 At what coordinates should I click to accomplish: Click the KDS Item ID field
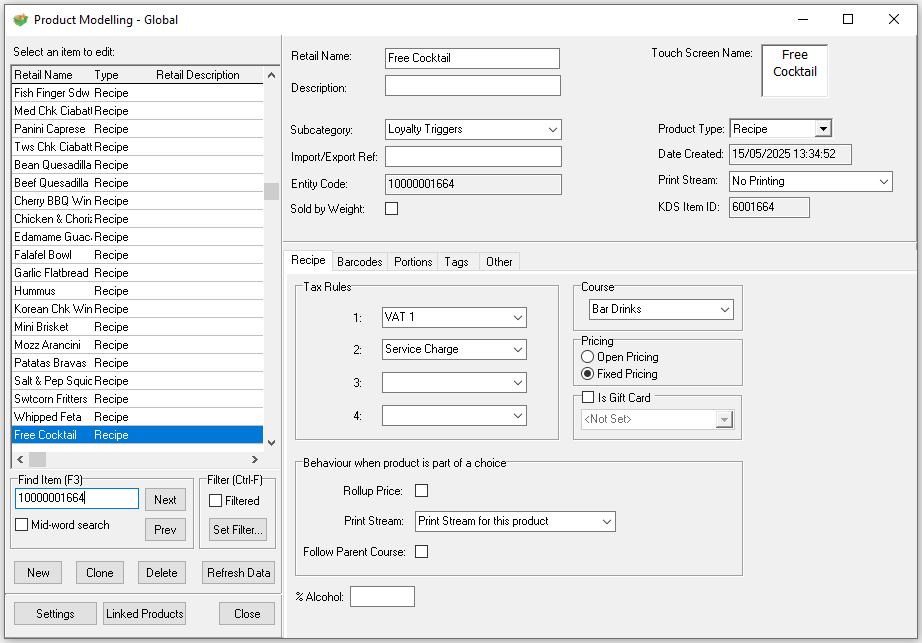coord(769,207)
